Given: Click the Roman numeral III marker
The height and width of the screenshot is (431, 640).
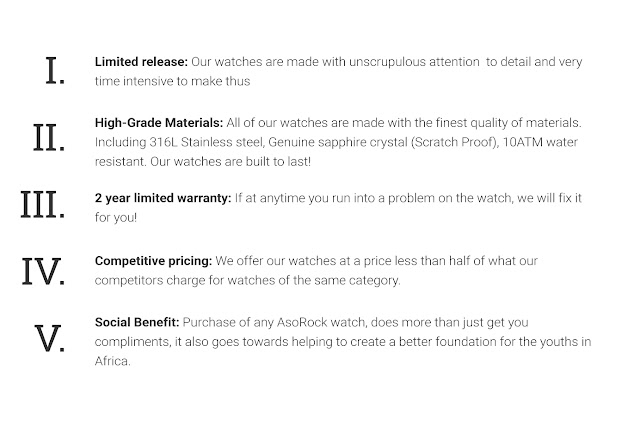Looking at the screenshot, I should (x=42, y=204).
